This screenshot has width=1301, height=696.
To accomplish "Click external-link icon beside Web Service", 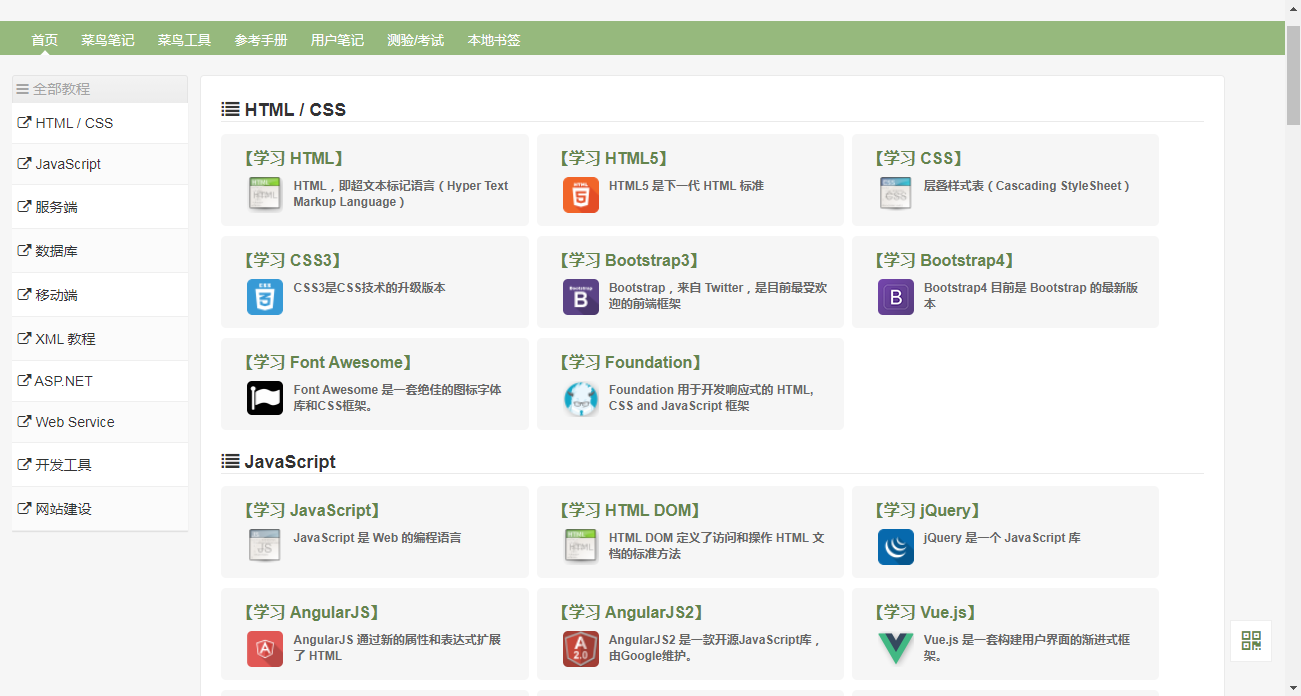I will [x=25, y=422].
